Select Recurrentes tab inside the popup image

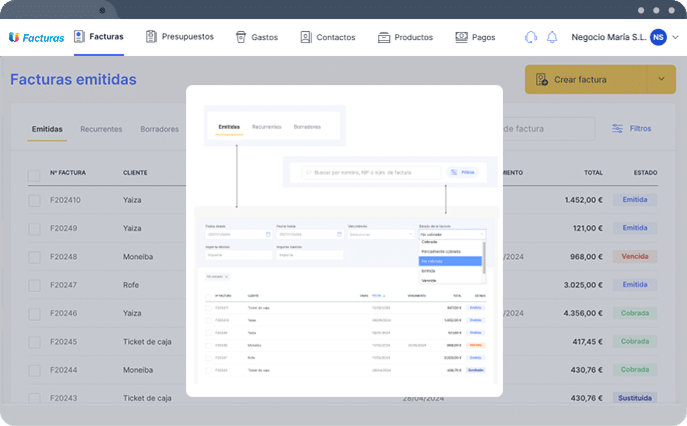click(266, 127)
